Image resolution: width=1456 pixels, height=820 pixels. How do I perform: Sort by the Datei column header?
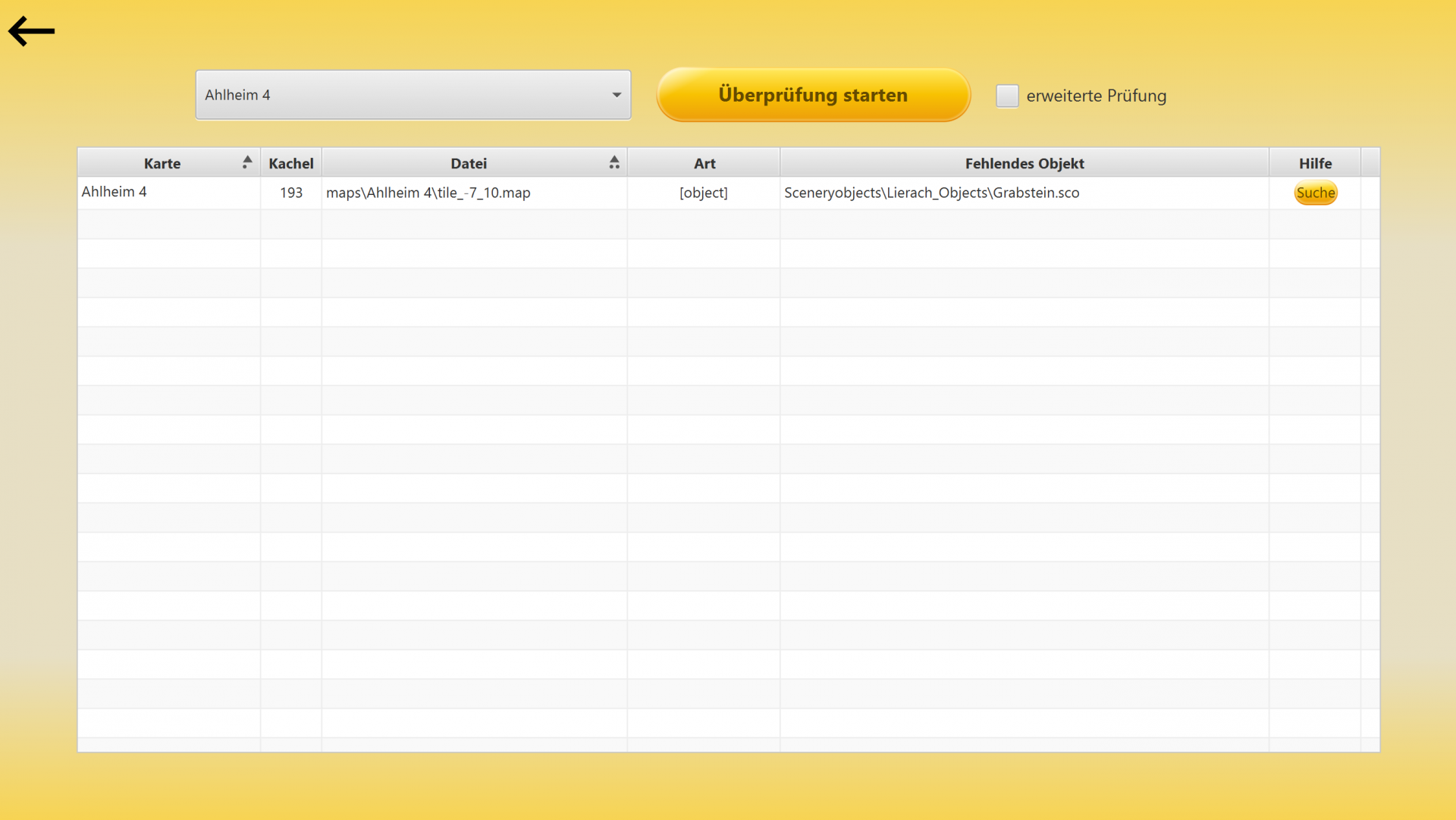tap(469, 163)
